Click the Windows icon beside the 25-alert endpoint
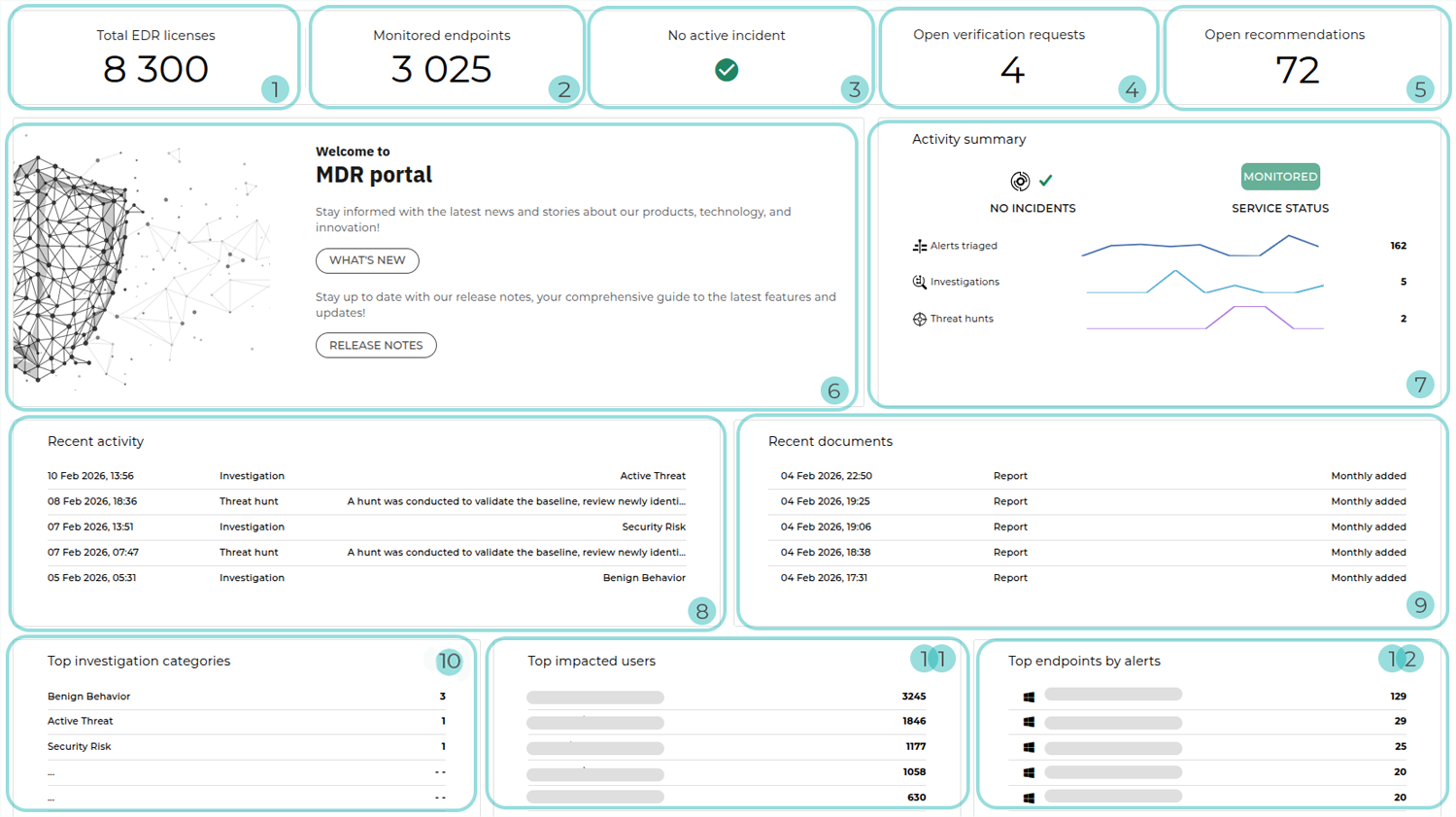1456x817 pixels. tap(1029, 747)
